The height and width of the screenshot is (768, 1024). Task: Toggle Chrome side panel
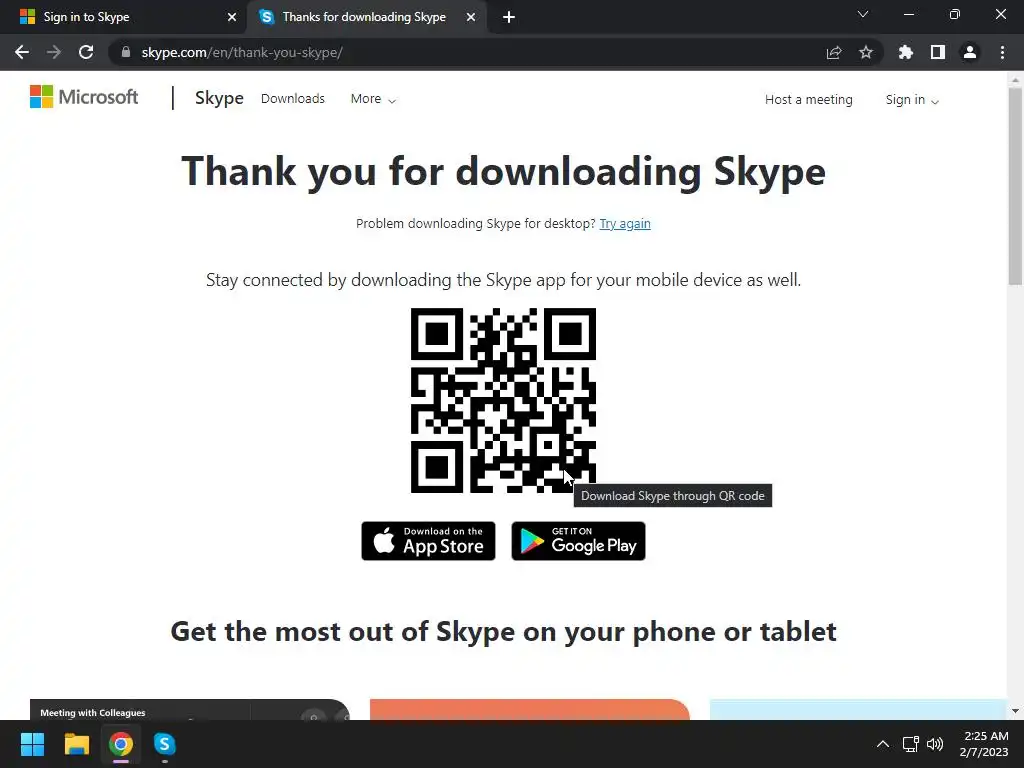point(938,52)
